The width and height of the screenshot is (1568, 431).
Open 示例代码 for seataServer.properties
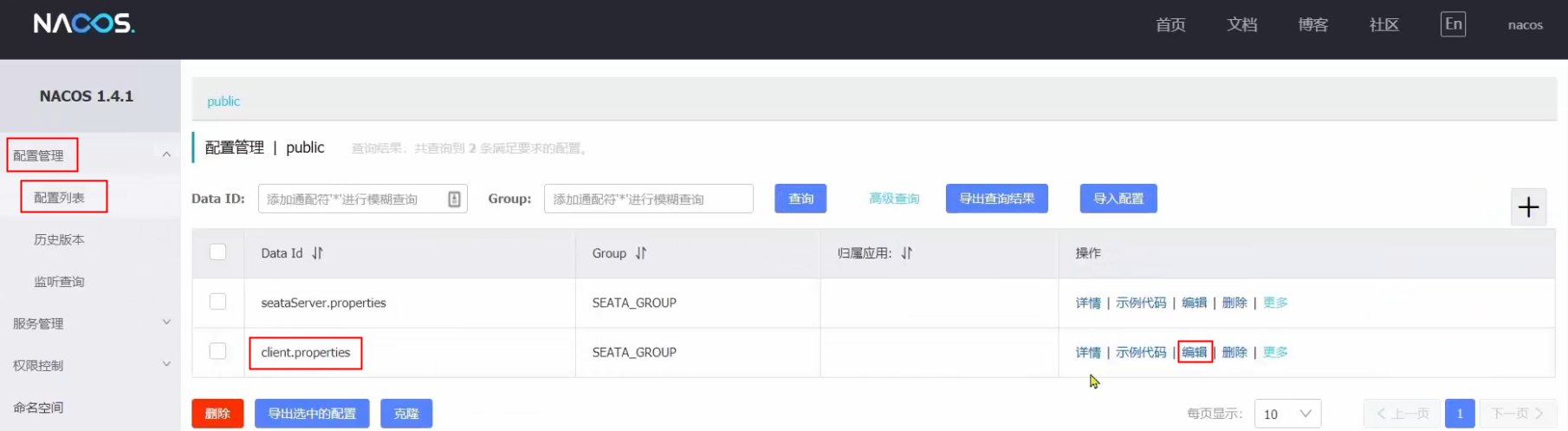(1141, 303)
